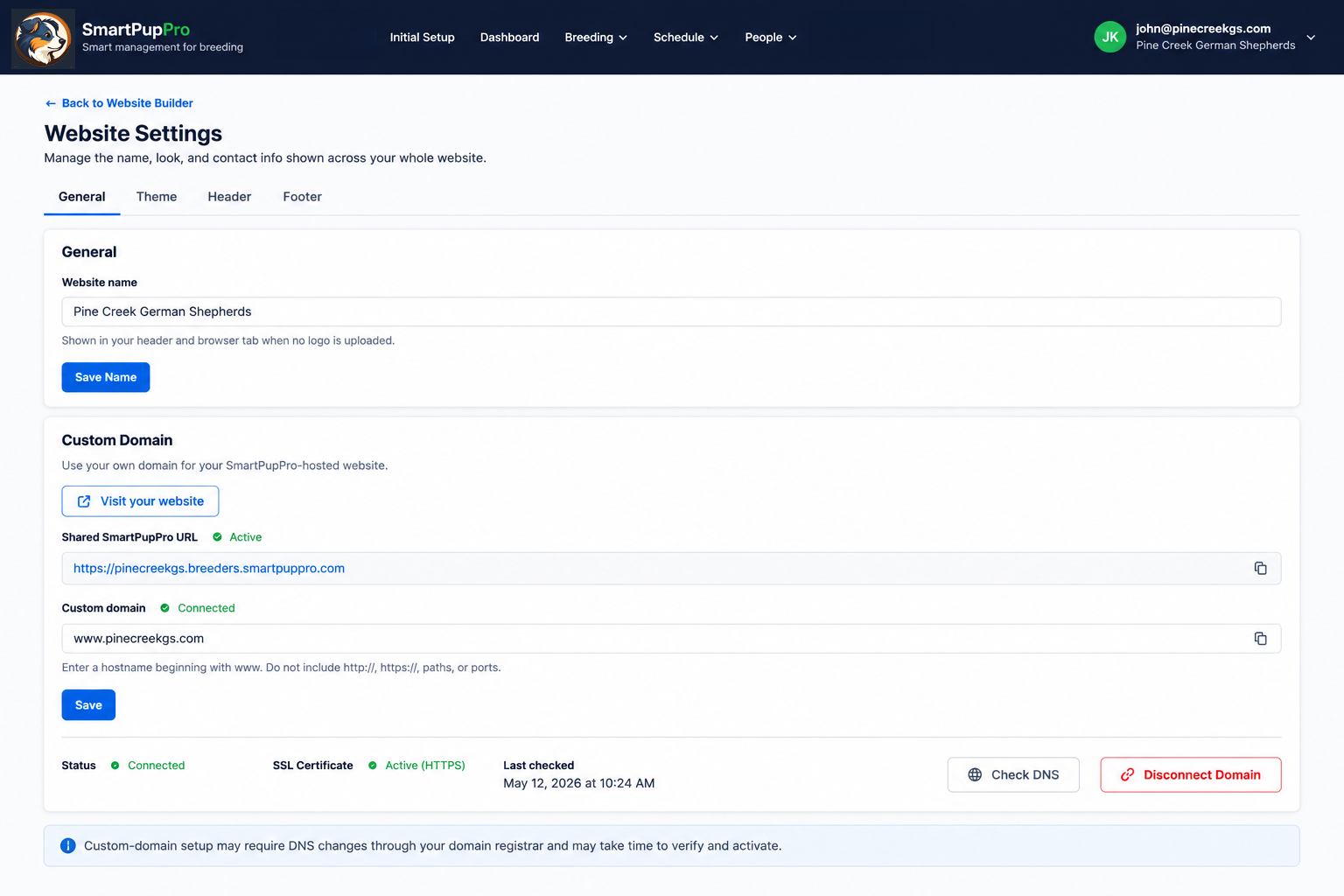The height and width of the screenshot is (896, 1344).
Task: Click the Save Name button
Action: 106,377
